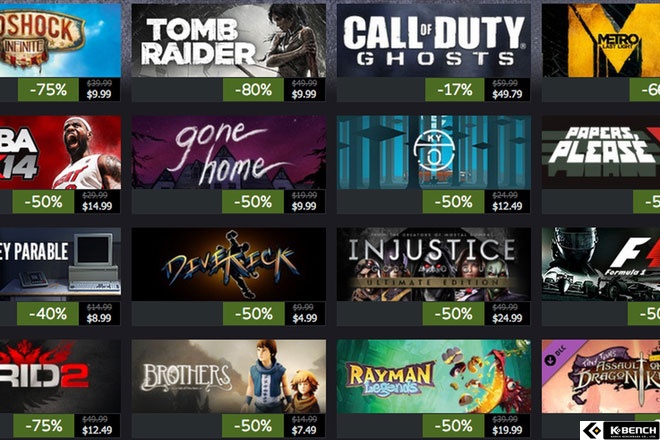The image size is (660, 440).
Task: Select the Brothers game banner
Action: 229,376
